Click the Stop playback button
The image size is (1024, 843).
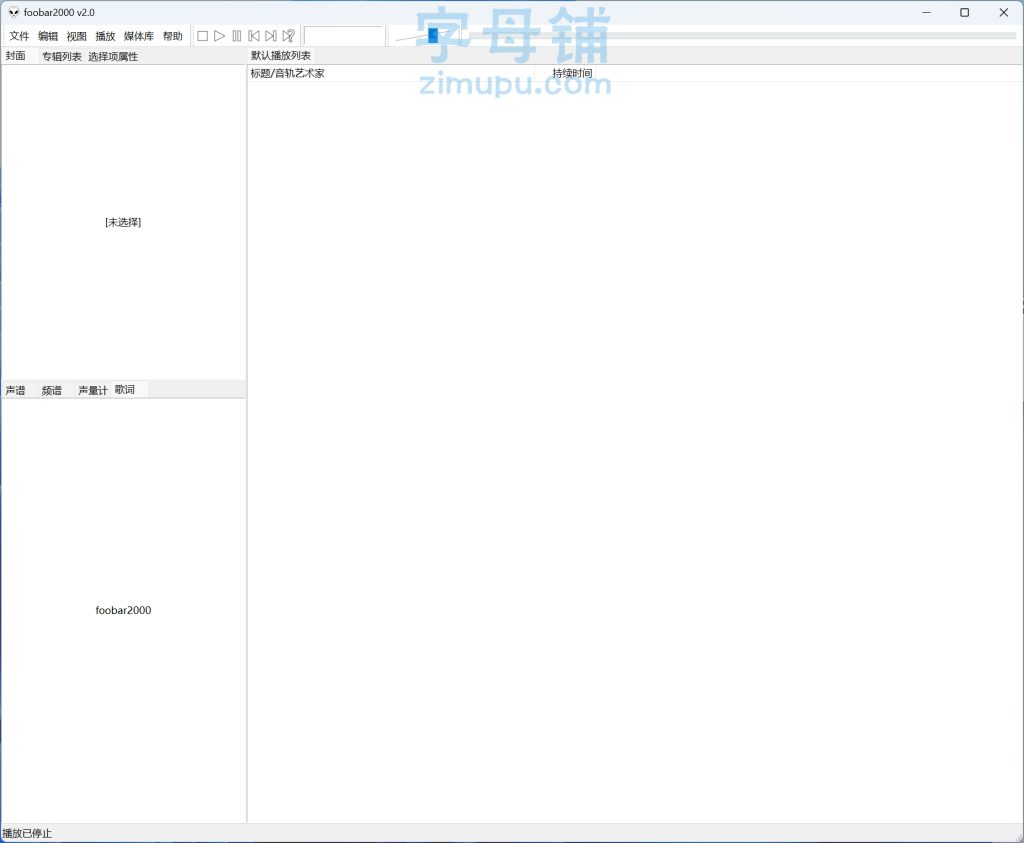point(202,36)
